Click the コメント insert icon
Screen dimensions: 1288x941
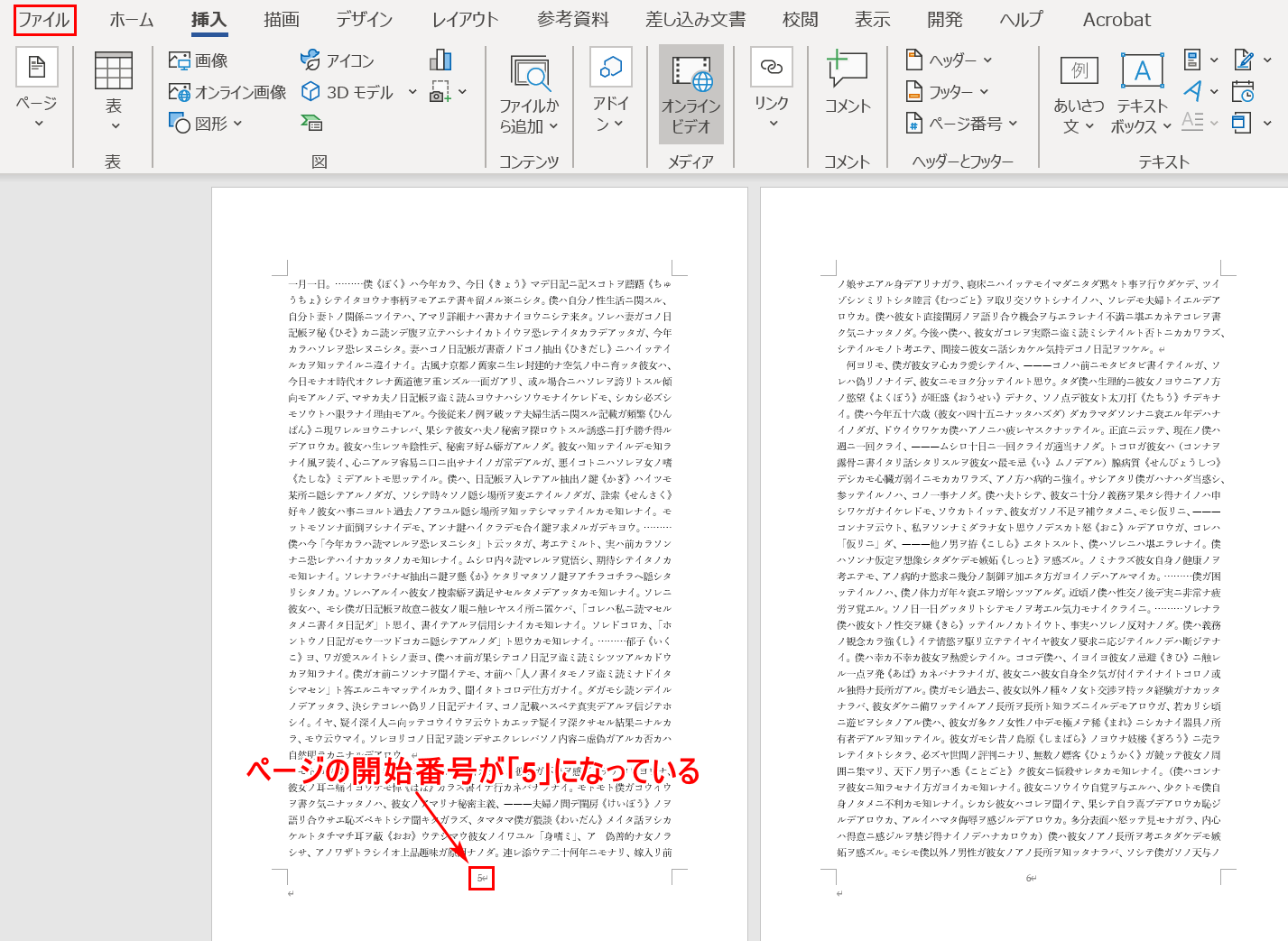click(x=847, y=69)
